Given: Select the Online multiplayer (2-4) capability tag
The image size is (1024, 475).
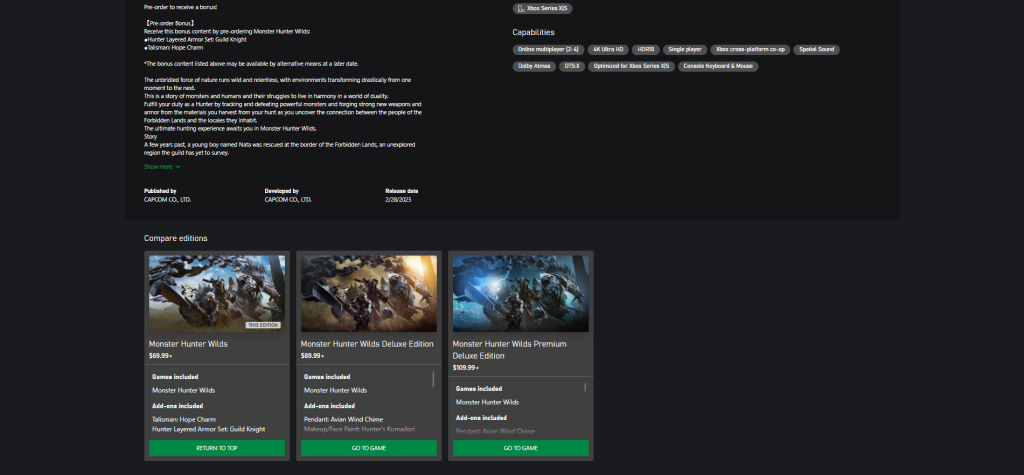Looking at the screenshot, I should click(x=547, y=49).
